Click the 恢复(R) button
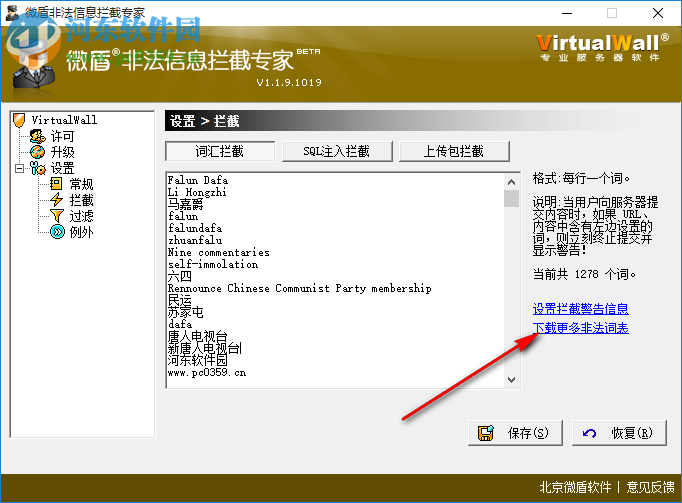The height and width of the screenshot is (503, 682). (x=619, y=433)
